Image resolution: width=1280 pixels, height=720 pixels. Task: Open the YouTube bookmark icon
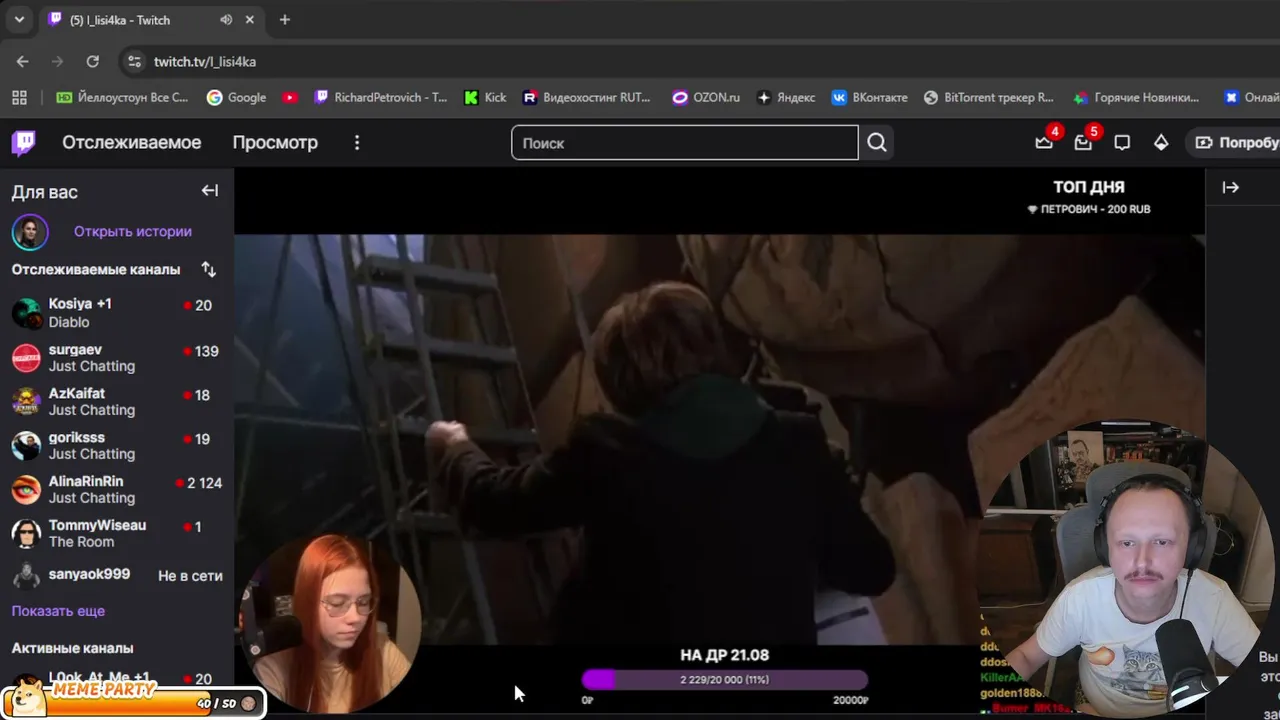[290, 97]
